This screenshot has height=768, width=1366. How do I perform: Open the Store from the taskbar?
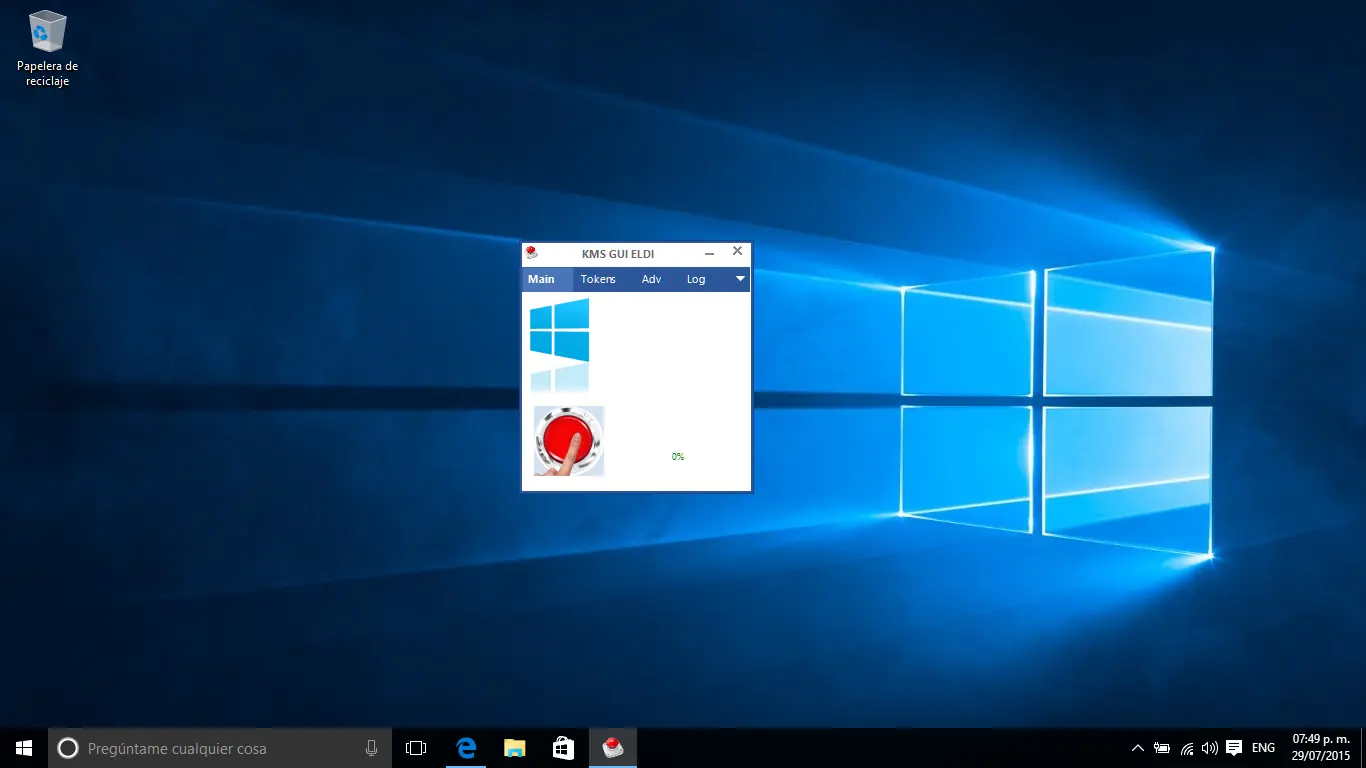click(x=563, y=748)
